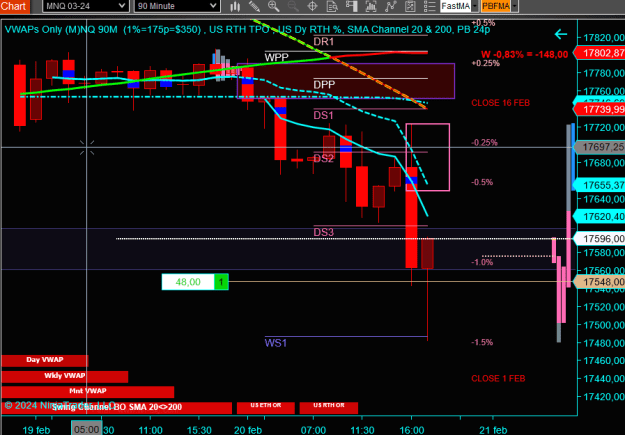Click the 48,00 position P&L label
The height and width of the screenshot is (435, 625).
(188, 282)
